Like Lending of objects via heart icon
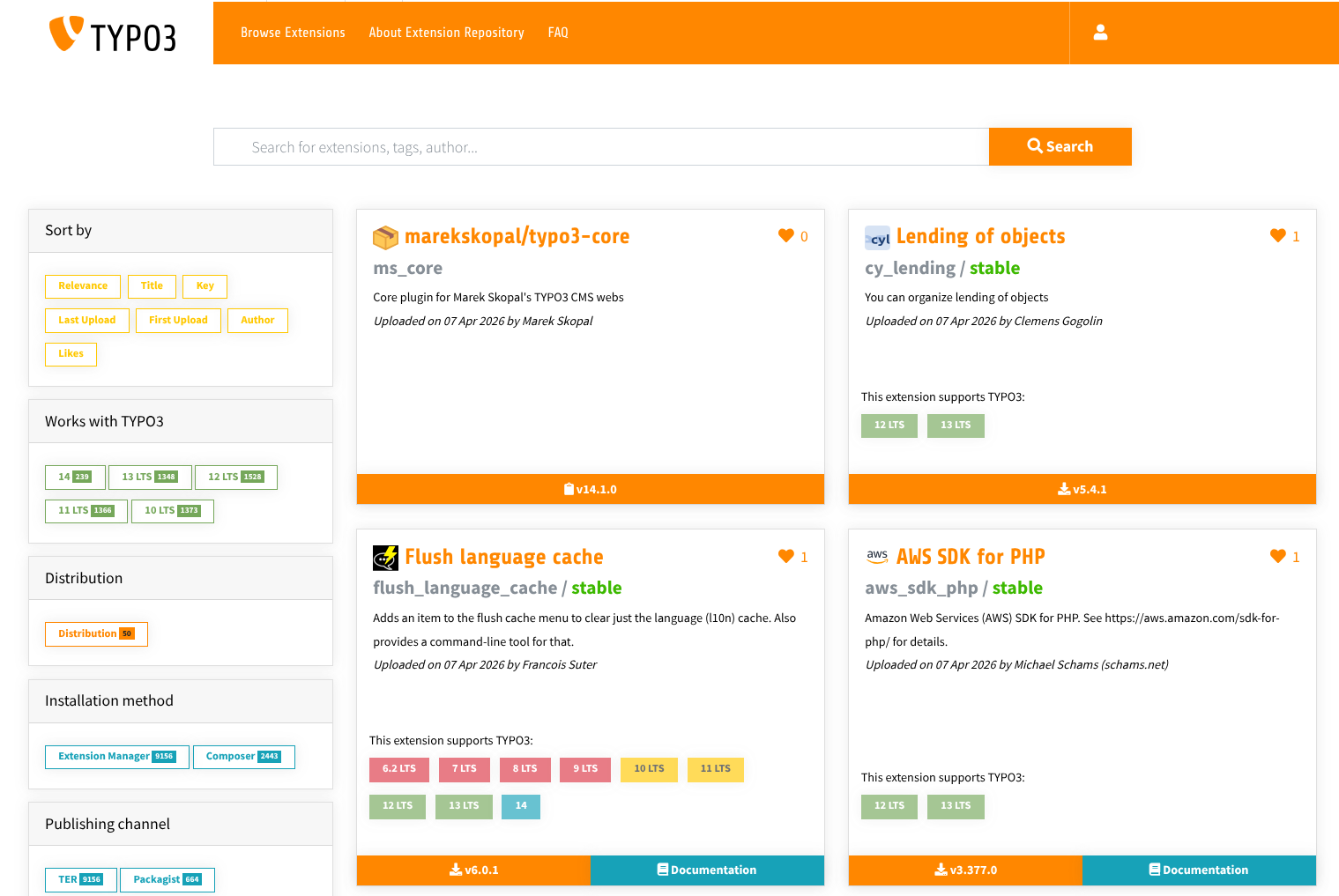Image resolution: width=1339 pixels, height=896 pixels. tap(1278, 235)
